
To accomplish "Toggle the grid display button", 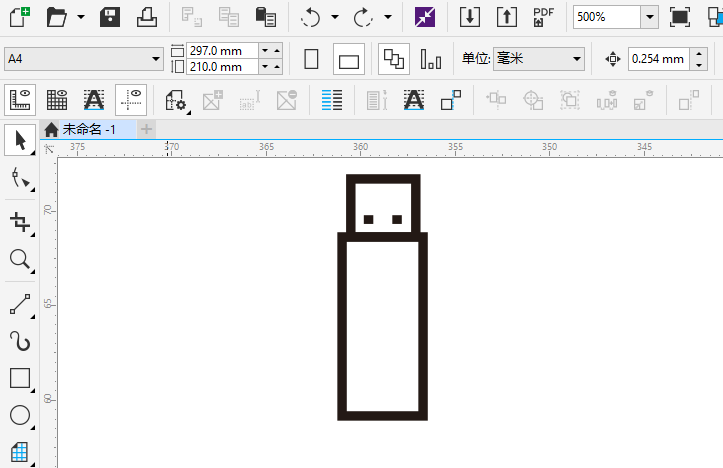I will [57, 99].
